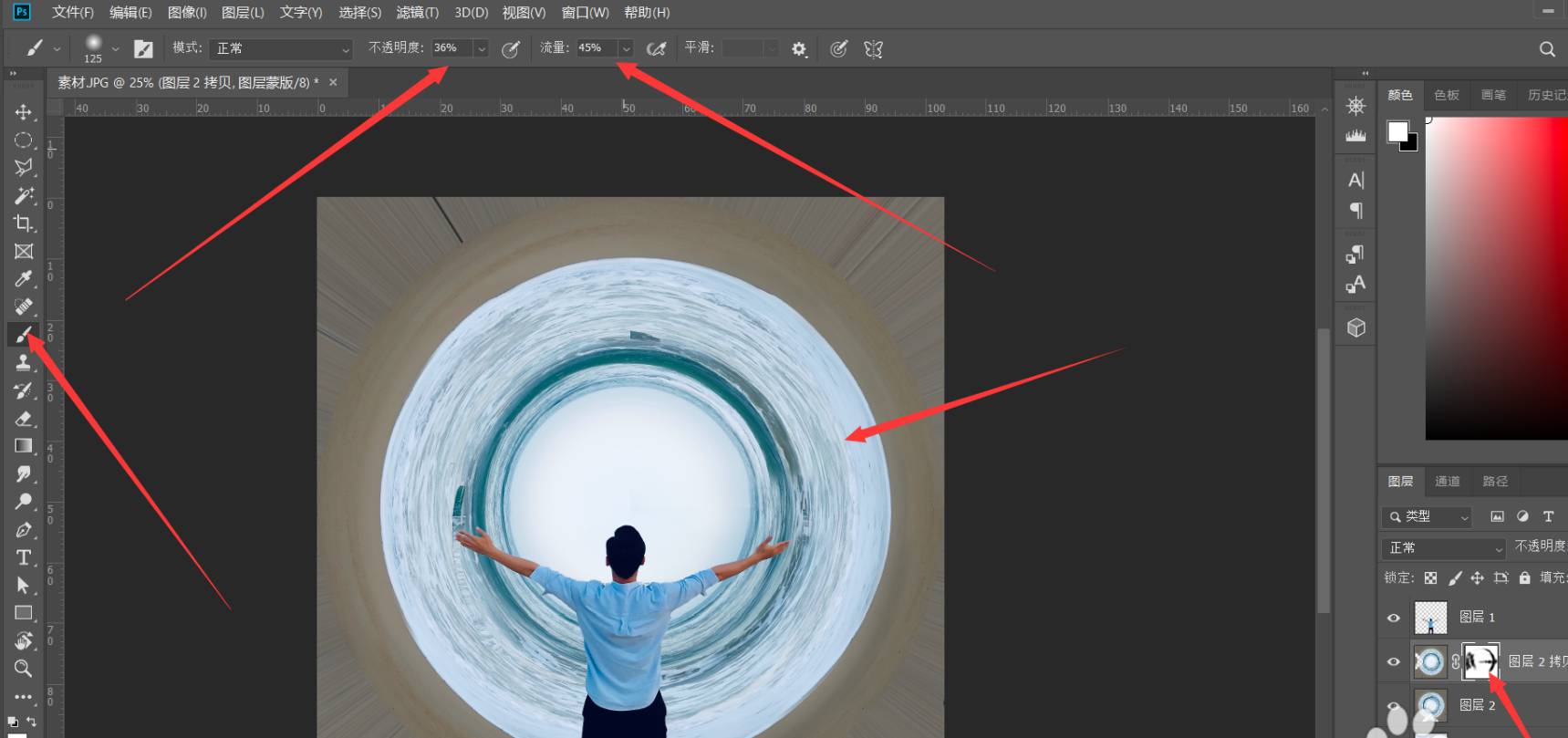Select the Eyedropper tool

[x=24, y=279]
